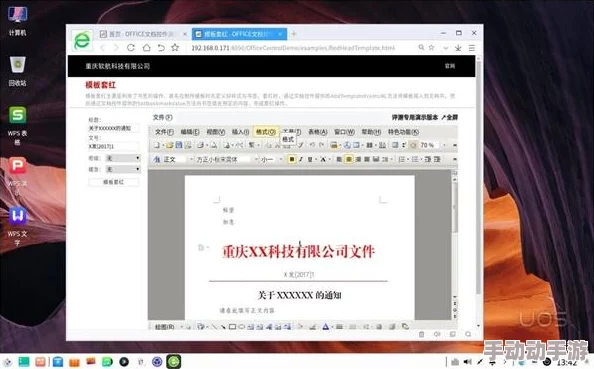The image size is (594, 369).
Task: Open the 视图(V) menu
Action: coord(216,132)
